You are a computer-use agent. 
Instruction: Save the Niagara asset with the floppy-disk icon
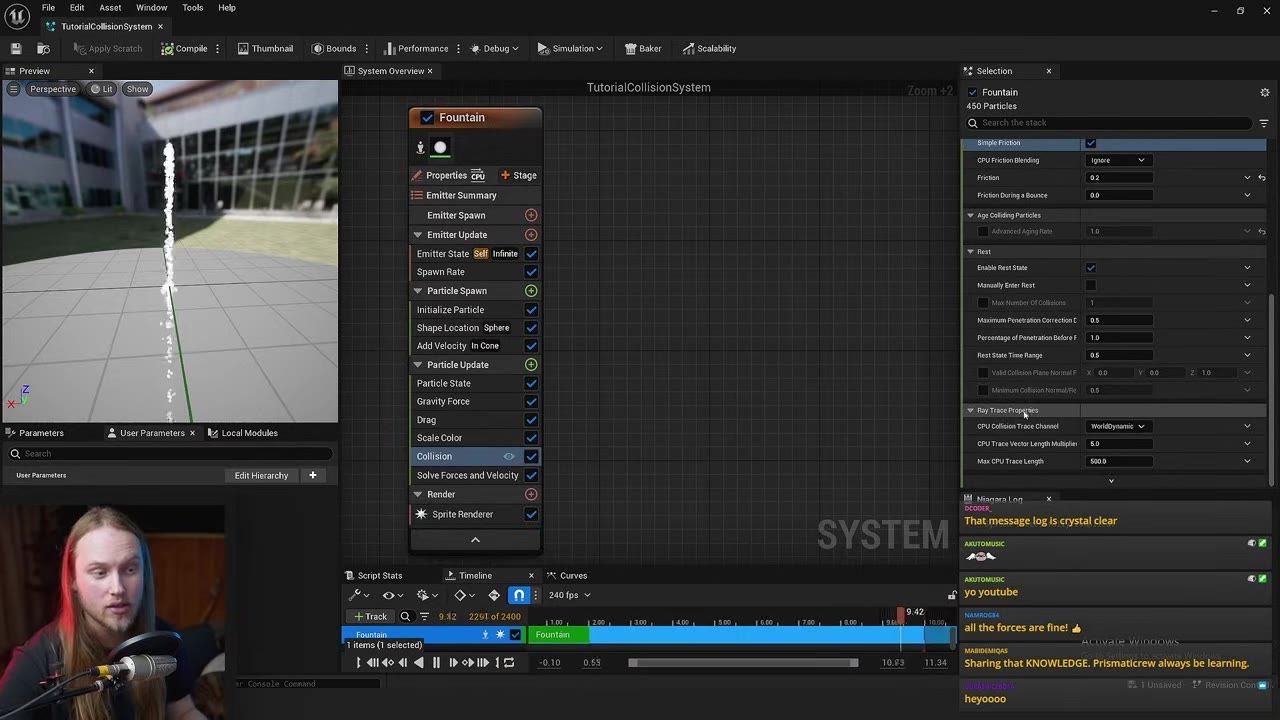point(16,48)
